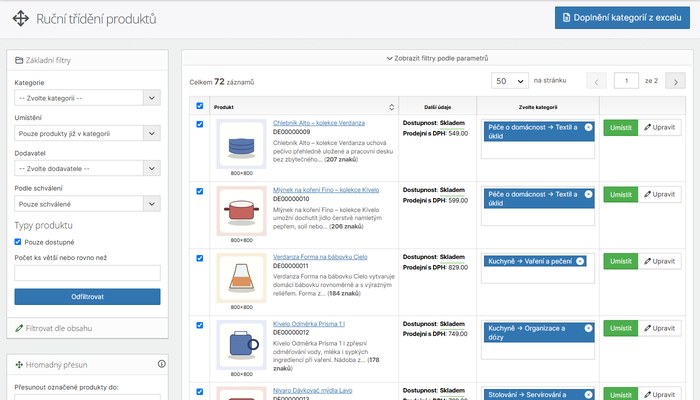Click sort arrows in Produkt column header
Viewport: 700px width, 400px height.
(x=392, y=107)
